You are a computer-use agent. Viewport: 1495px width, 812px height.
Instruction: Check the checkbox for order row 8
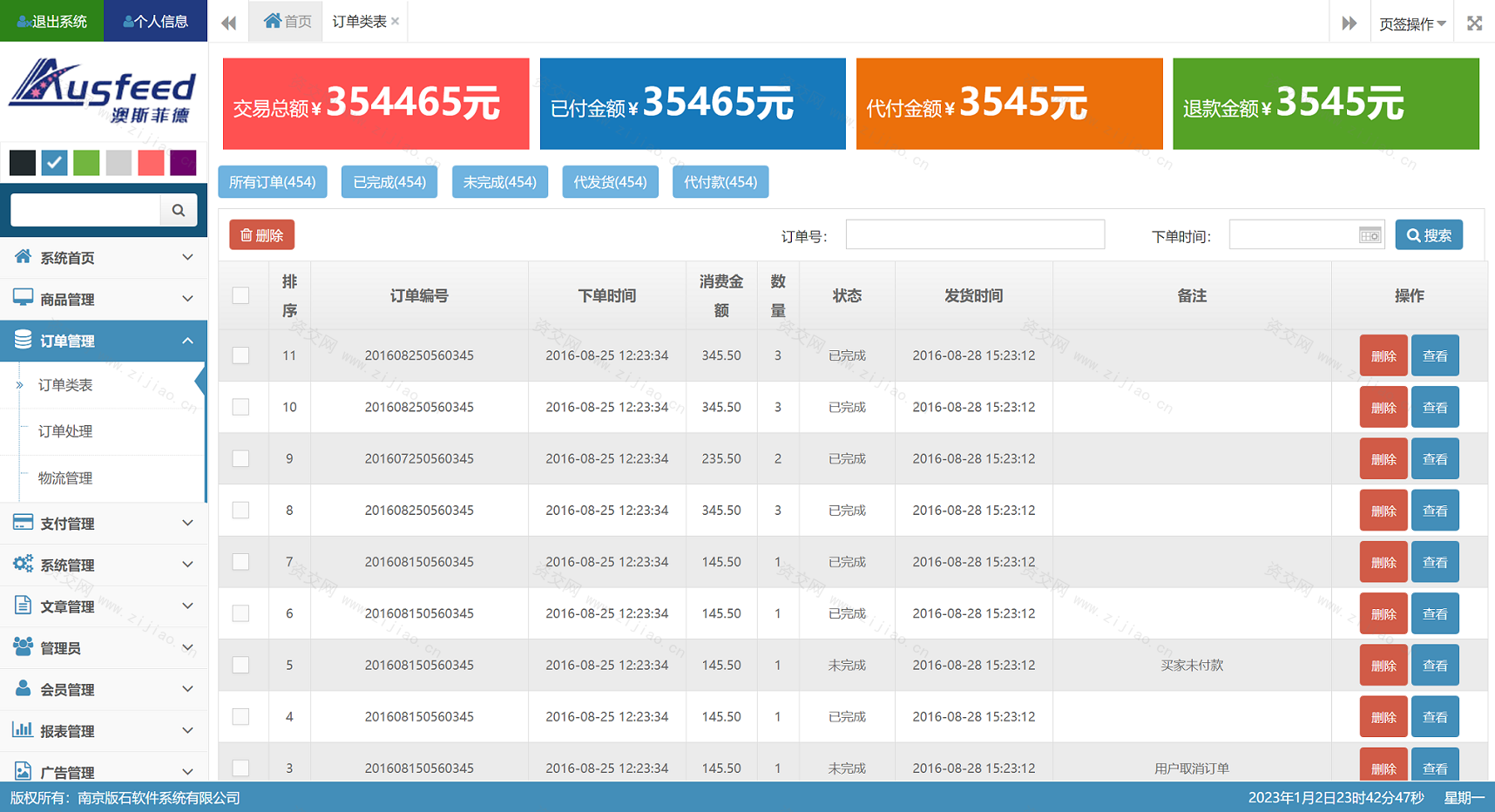(241, 510)
